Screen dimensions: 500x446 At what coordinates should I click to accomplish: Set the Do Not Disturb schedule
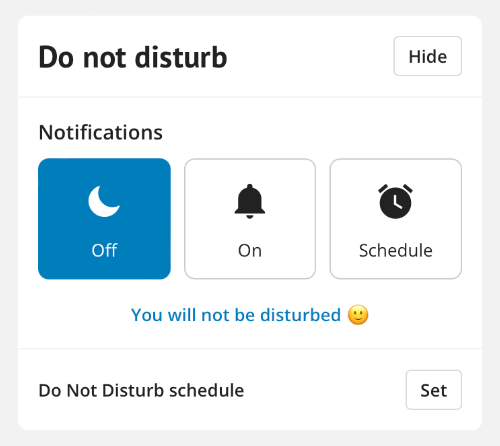tap(434, 390)
